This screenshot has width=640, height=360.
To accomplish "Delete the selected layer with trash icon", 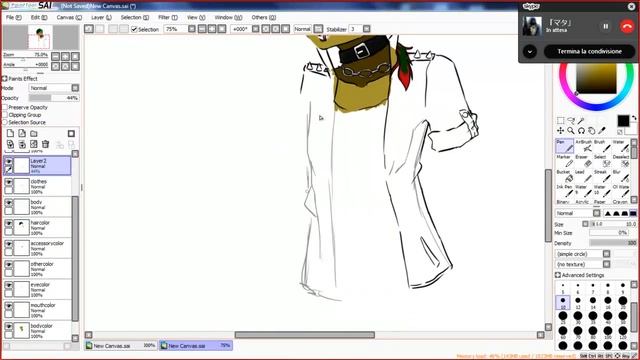I will 46,144.
